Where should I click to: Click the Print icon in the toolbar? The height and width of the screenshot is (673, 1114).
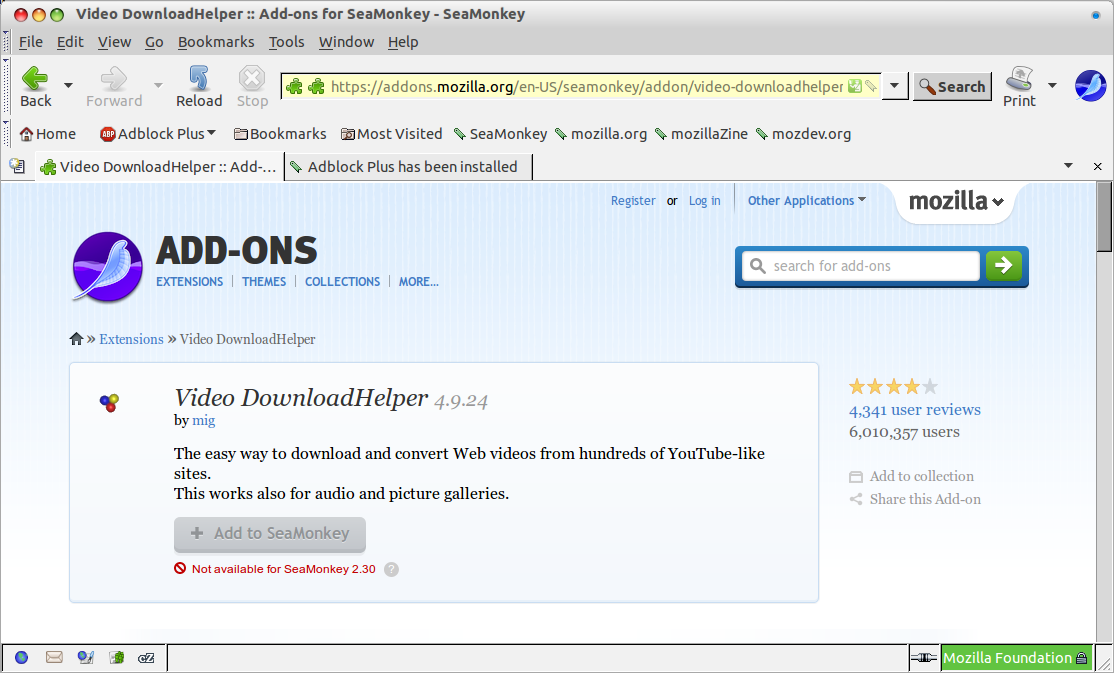coord(1020,78)
